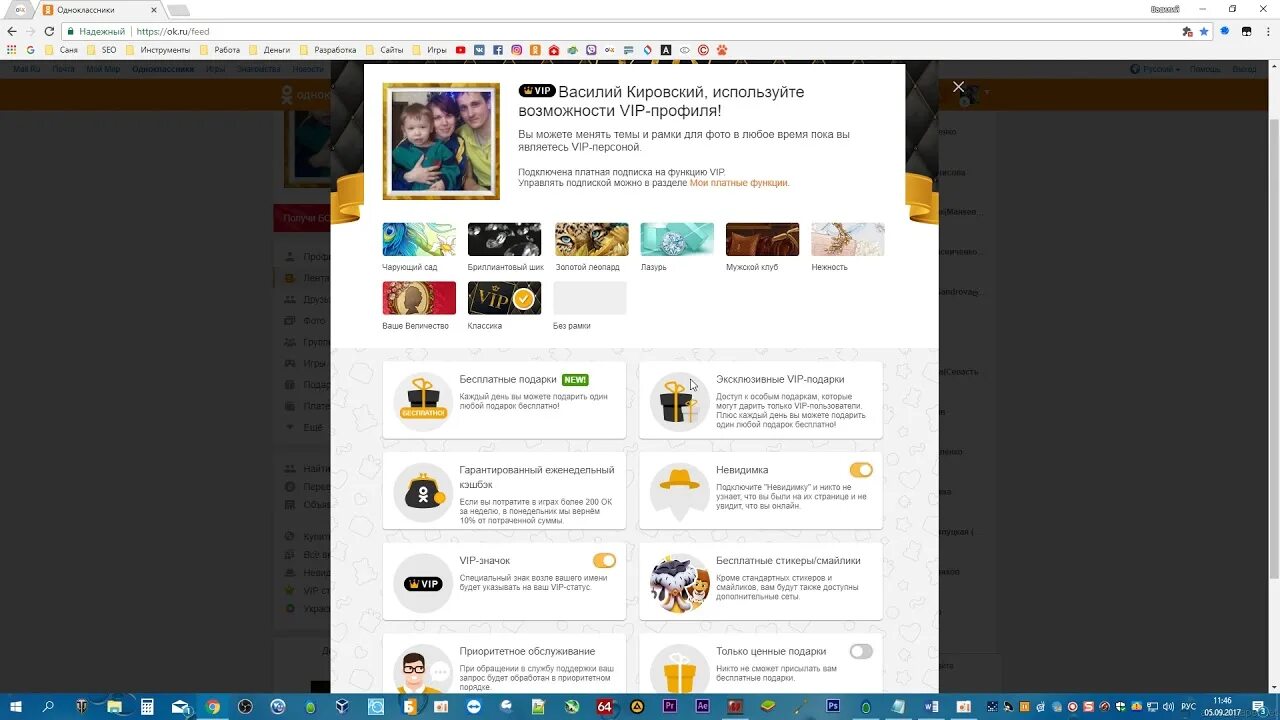This screenshot has width=1280, height=720.
Task: Open Гарантированный еженедельный кэшбэк heading
Action: point(537,477)
